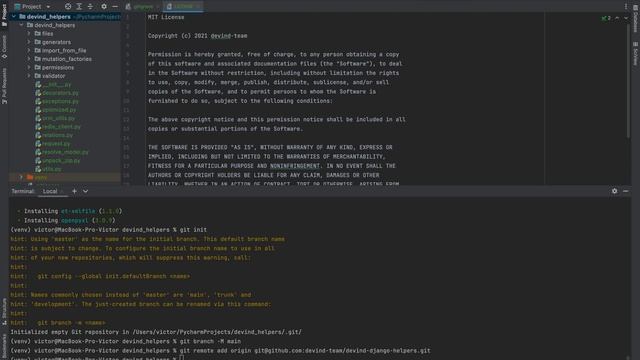640x360 pixels.
Task: Open the Database tool window on right
Action: (x=636, y=18)
